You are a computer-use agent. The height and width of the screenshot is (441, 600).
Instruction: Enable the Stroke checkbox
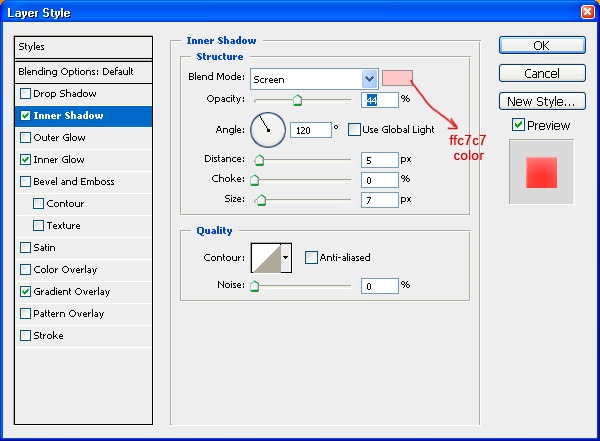[x=25, y=336]
